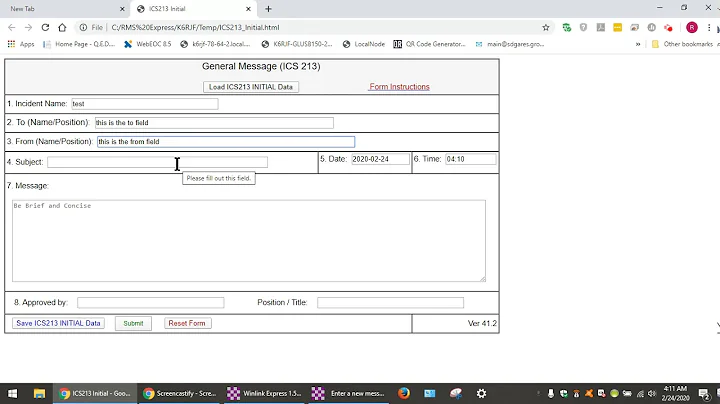Viewport: 720px width, 404px height.
Task: Click into the To (Name/Position) field
Action: point(214,123)
